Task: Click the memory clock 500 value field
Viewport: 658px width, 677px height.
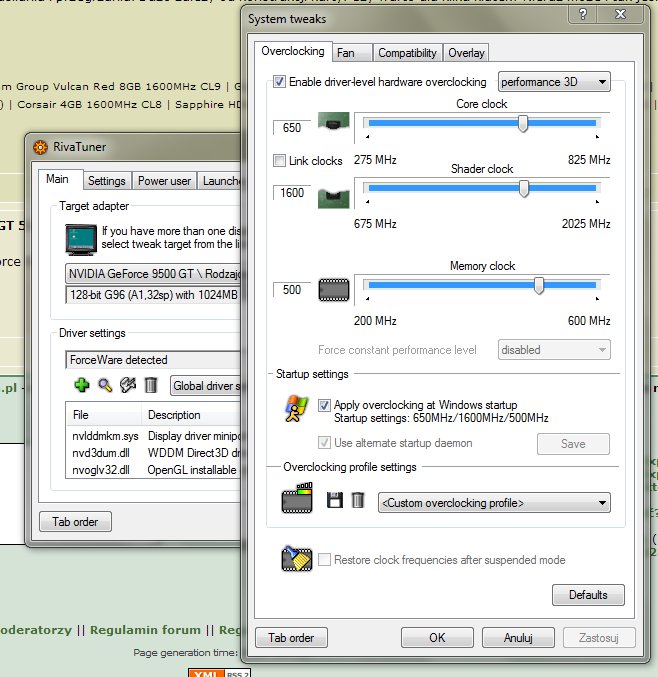Action: pyautogui.click(x=292, y=289)
